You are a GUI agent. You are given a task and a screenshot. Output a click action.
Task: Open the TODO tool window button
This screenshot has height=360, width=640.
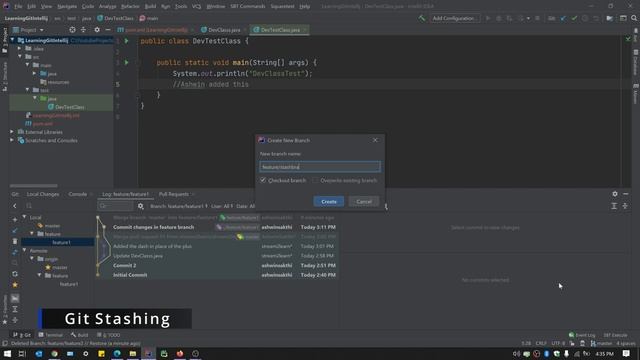[109, 335]
